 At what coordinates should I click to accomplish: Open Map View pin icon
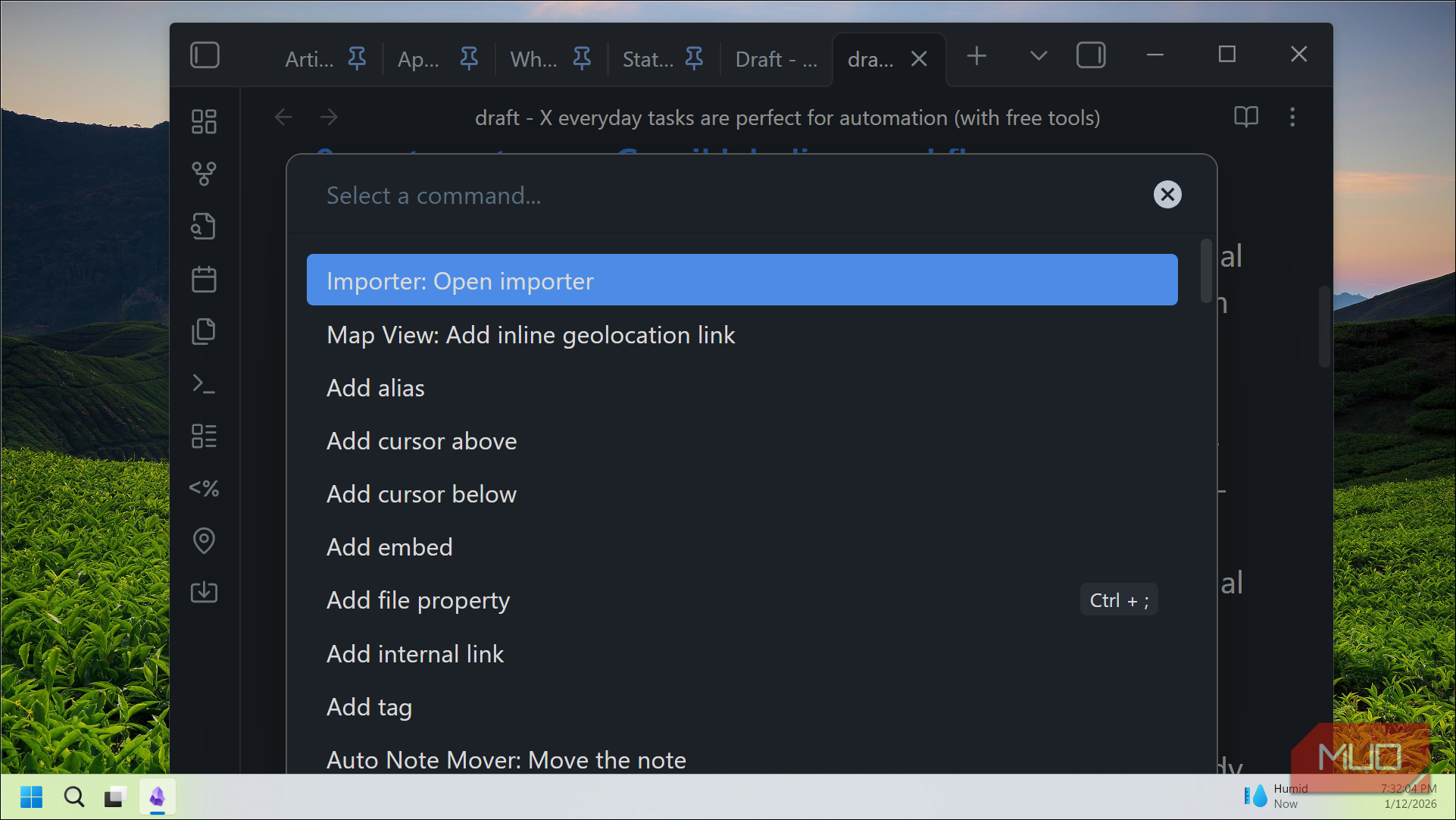tap(204, 540)
